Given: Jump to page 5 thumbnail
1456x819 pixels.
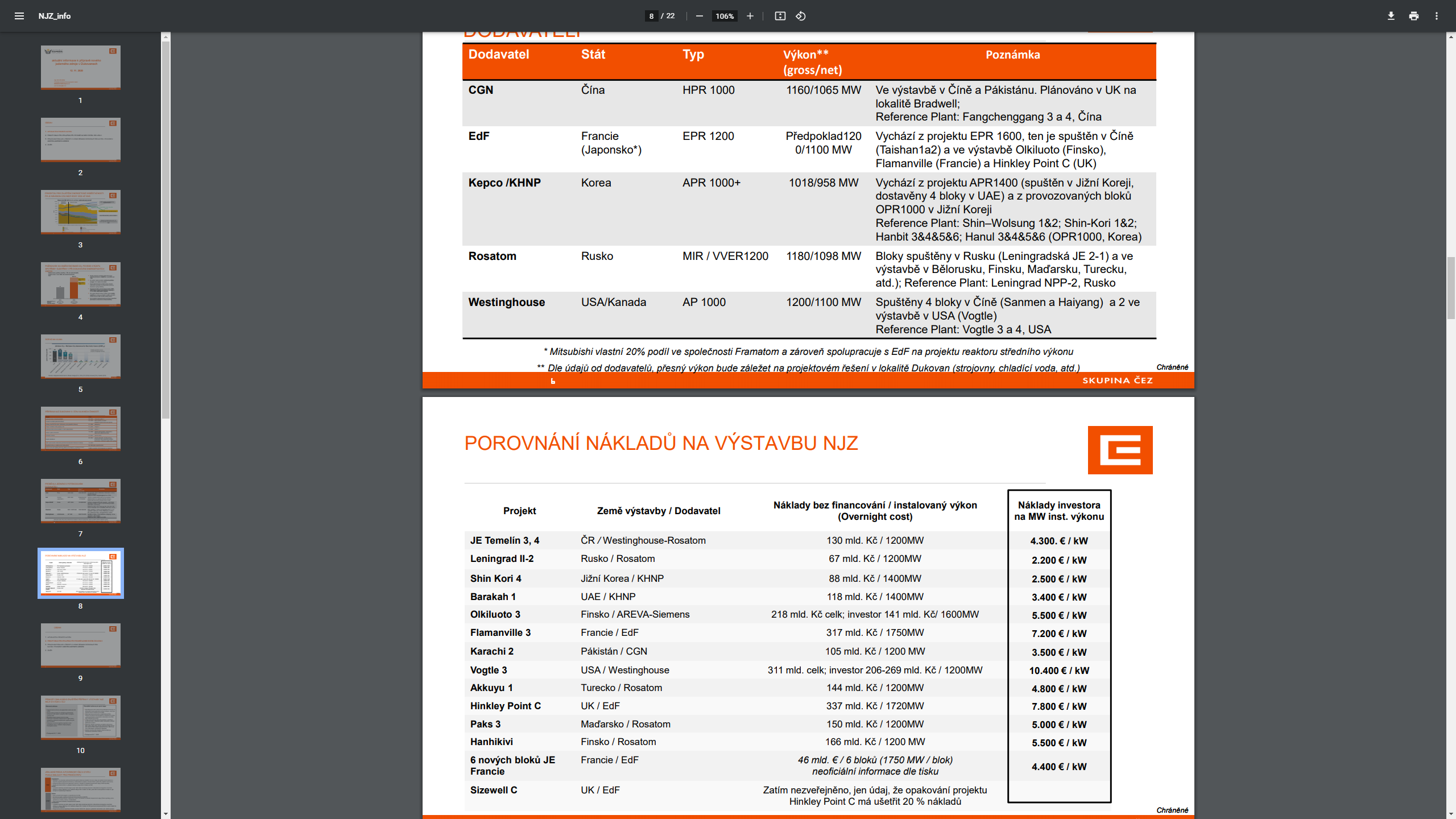Looking at the screenshot, I should click(x=81, y=357).
